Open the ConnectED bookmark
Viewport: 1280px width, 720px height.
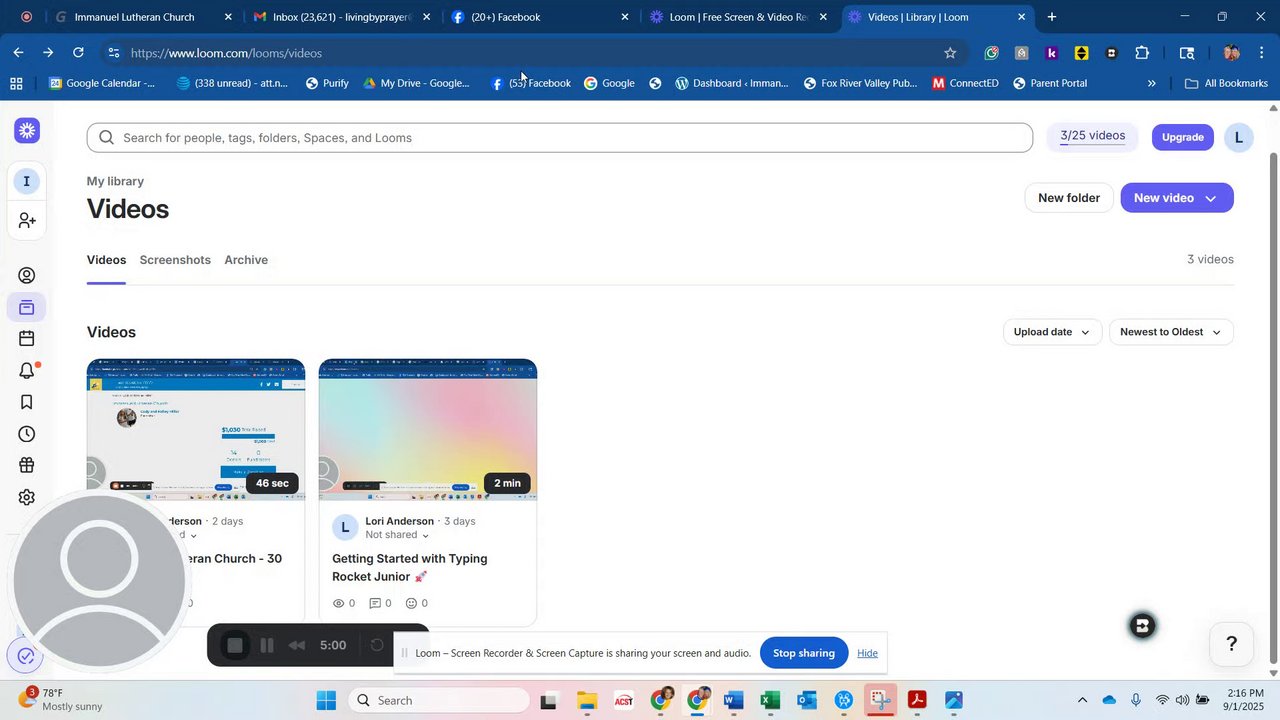(965, 83)
